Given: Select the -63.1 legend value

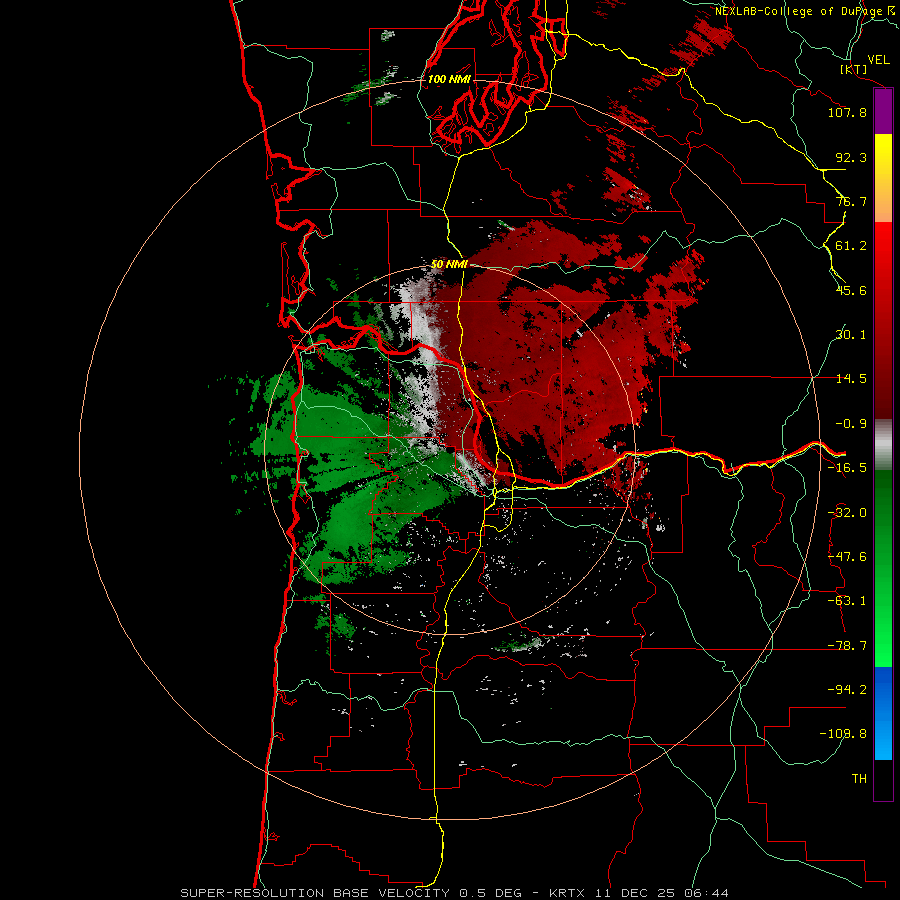Looking at the screenshot, I should point(847,601).
